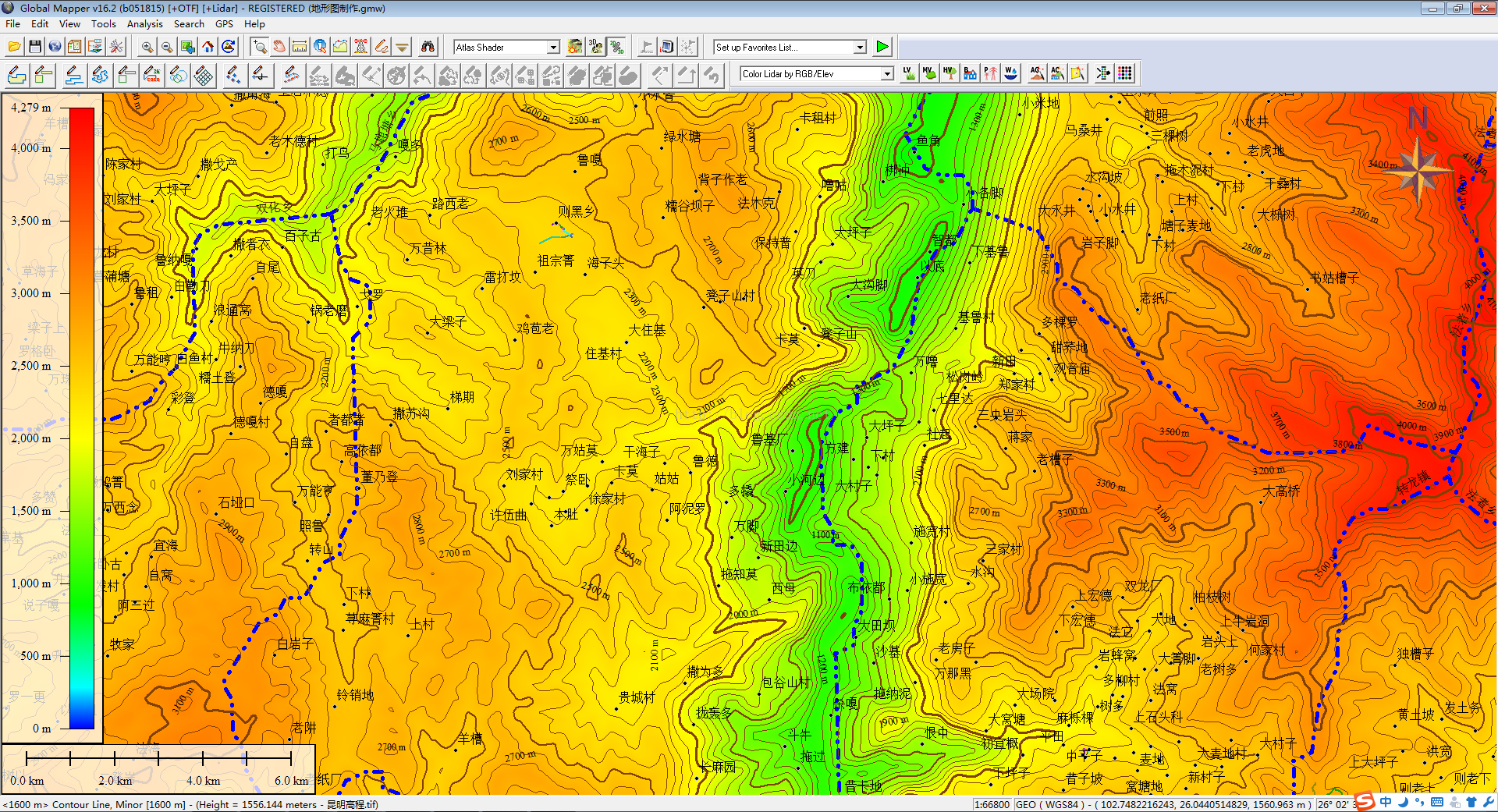Select the Digitizer pencil tool
The width and height of the screenshot is (1498, 812).
click(x=381, y=47)
